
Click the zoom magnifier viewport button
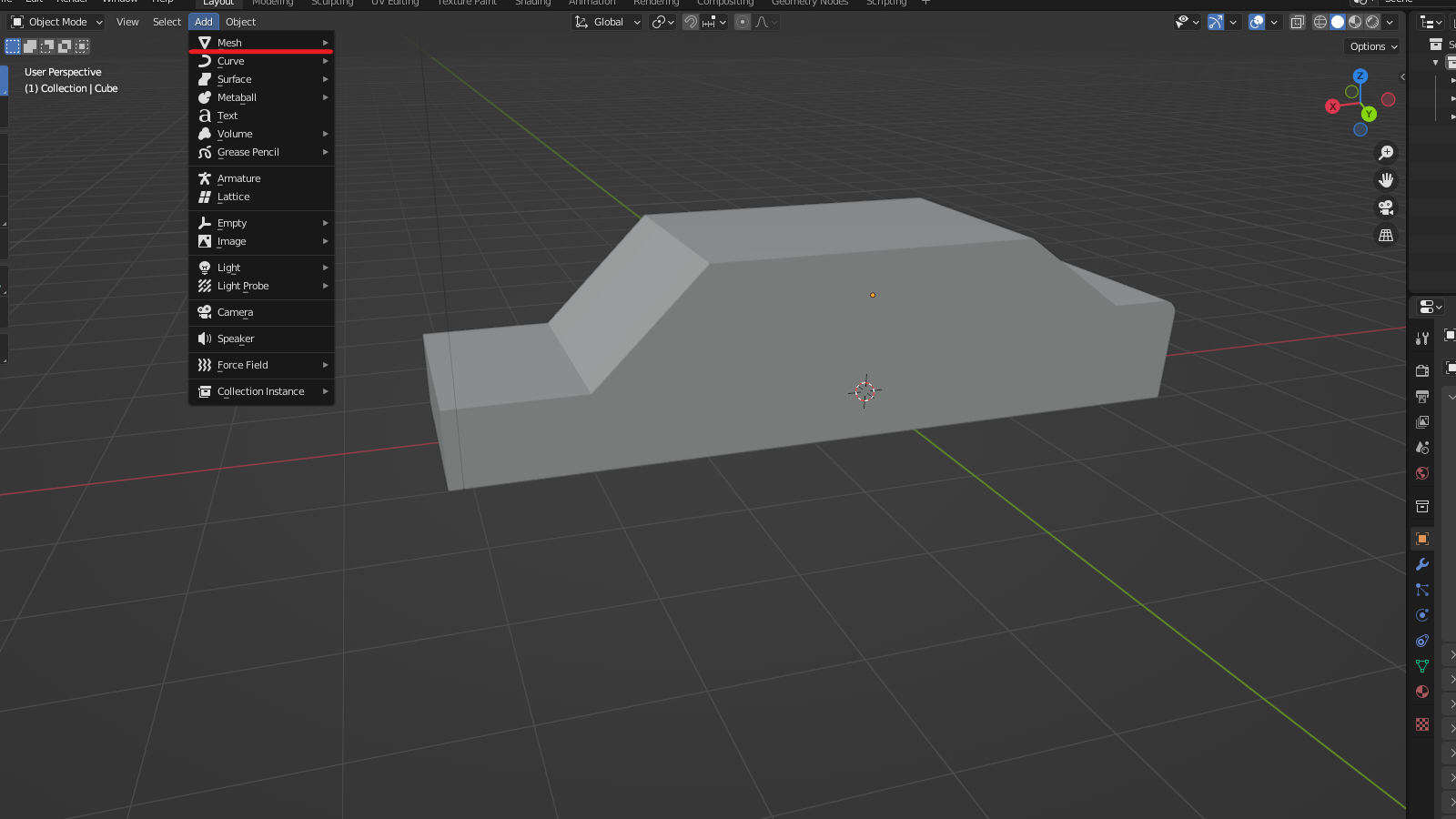point(1386,153)
